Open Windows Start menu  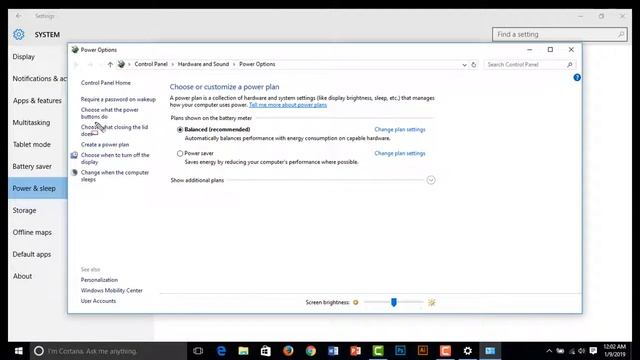pos(18,351)
